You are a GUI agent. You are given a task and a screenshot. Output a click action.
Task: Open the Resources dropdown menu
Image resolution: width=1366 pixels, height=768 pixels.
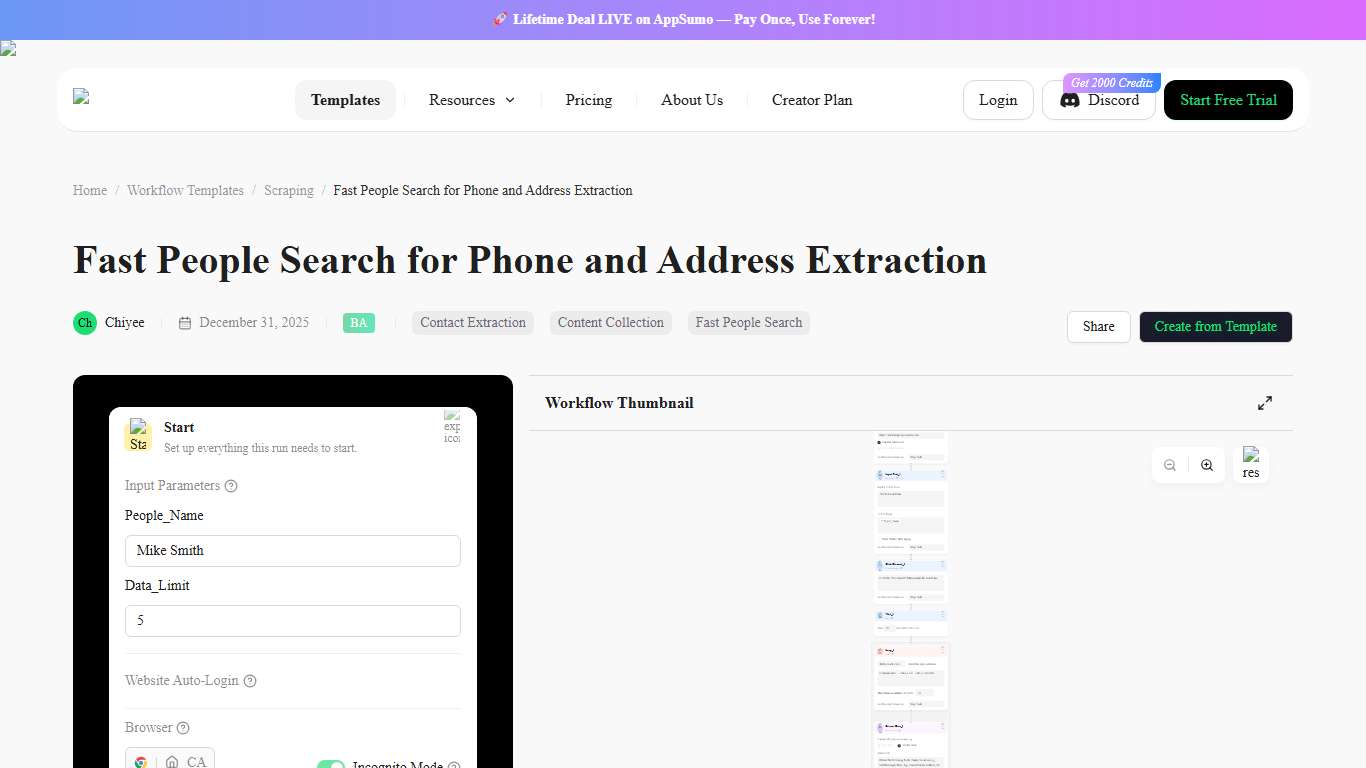[x=471, y=100]
